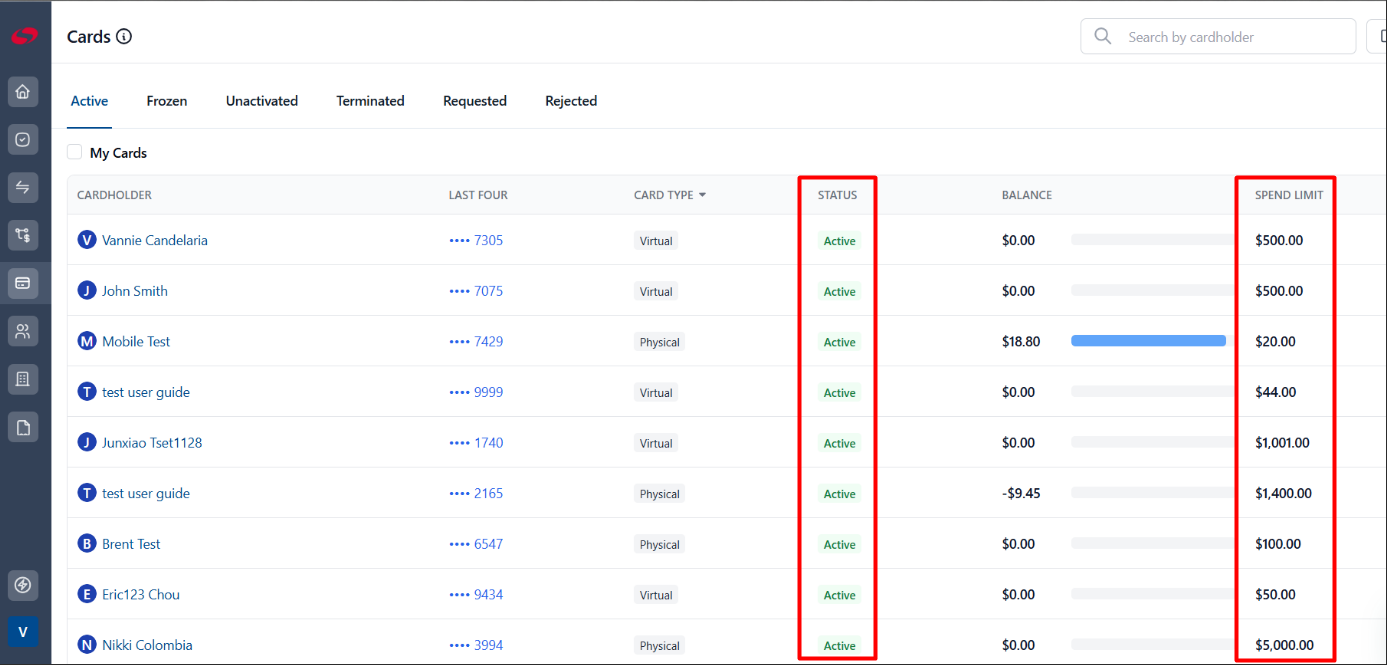
Task: Focus the Search by cardholder field
Action: click(x=1218, y=36)
